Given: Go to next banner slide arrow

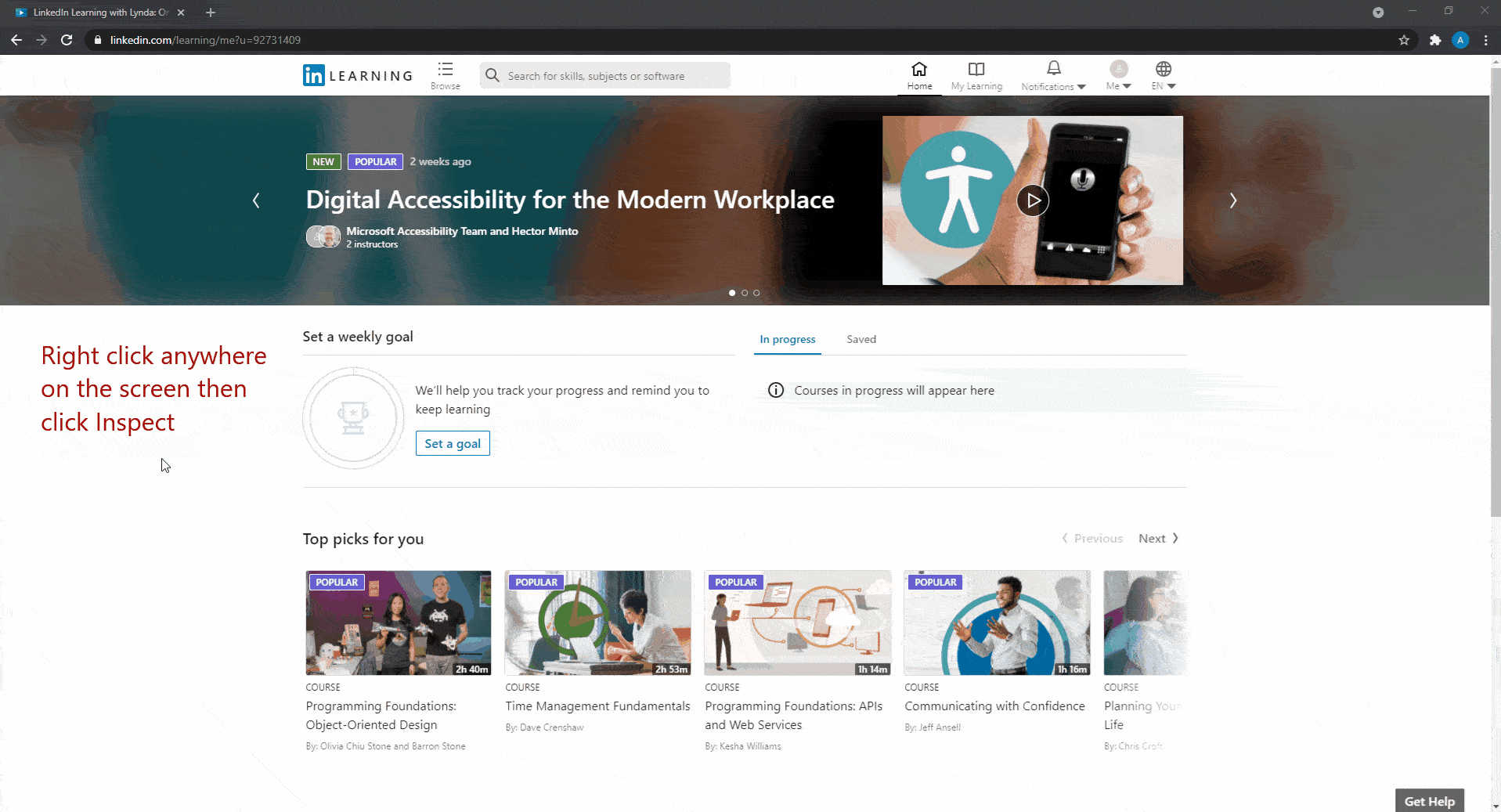Looking at the screenshot, I should tap(1232, 200).
